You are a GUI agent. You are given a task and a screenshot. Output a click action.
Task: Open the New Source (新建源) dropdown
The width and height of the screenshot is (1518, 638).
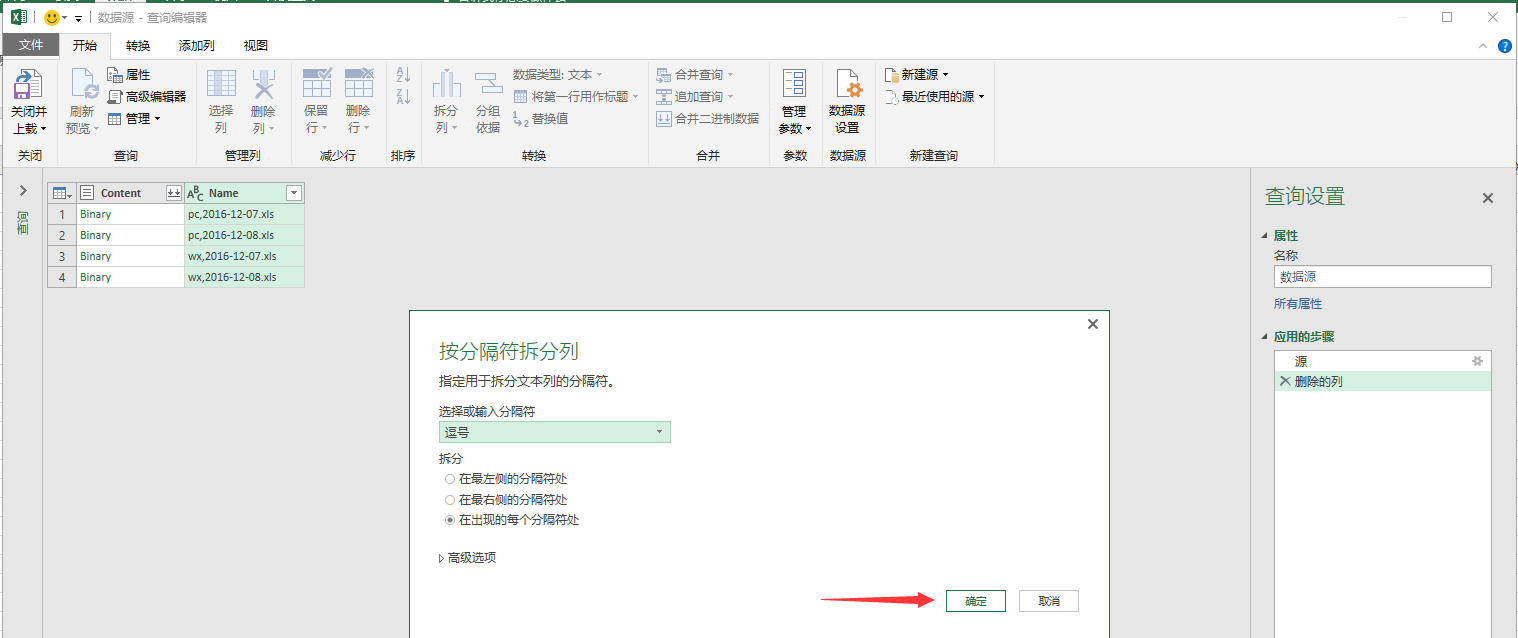917,75
